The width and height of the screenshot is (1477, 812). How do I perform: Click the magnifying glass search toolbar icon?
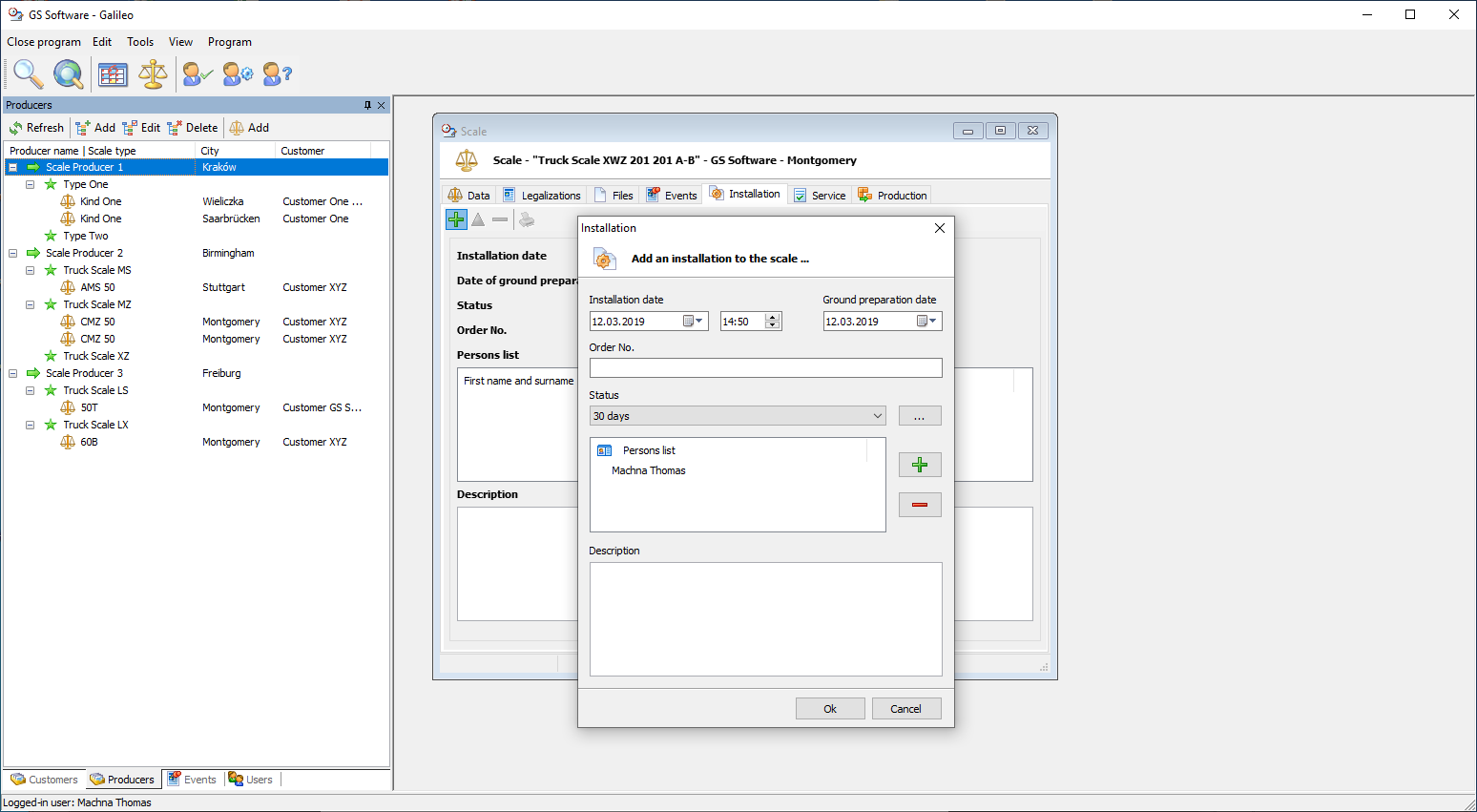28,73
